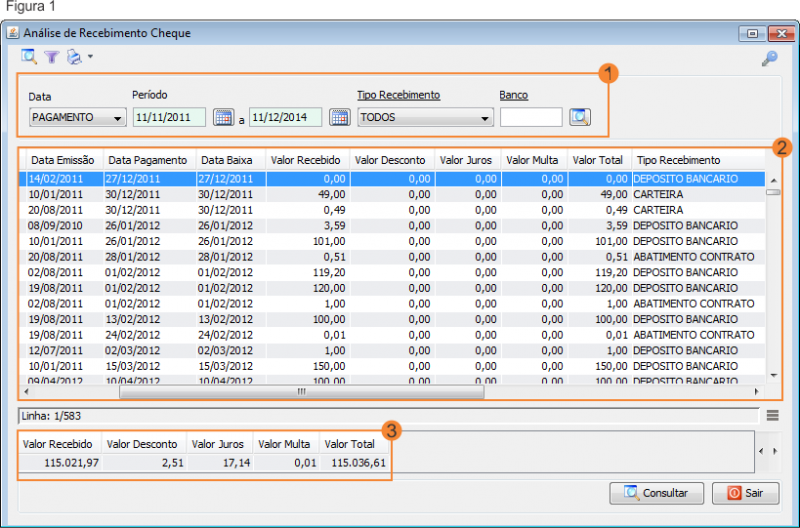Click the print toolbar icon
This screenshot has height=528, width=800.
[x=74, y=57]
